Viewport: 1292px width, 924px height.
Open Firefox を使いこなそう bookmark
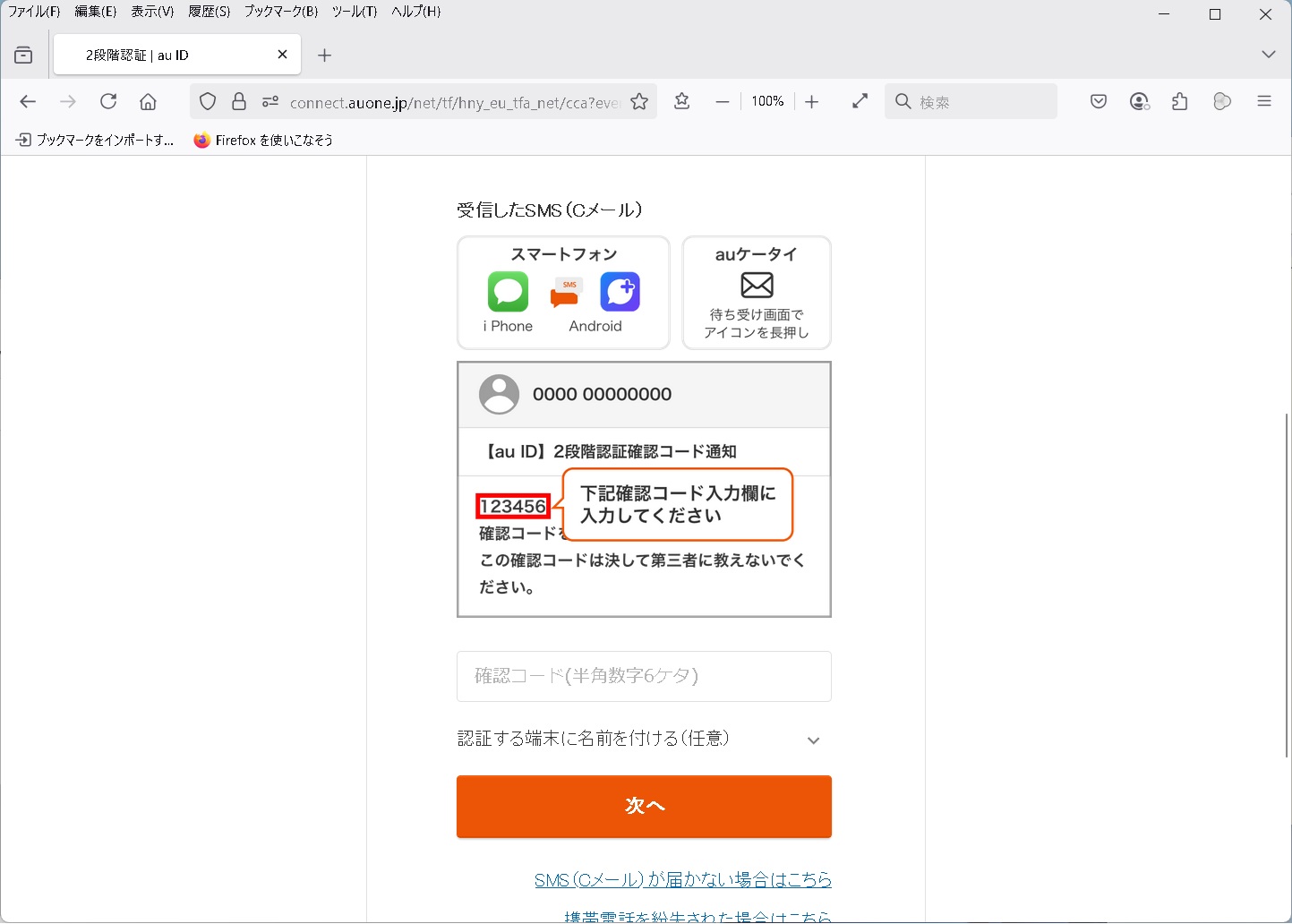tap(264, 140)
